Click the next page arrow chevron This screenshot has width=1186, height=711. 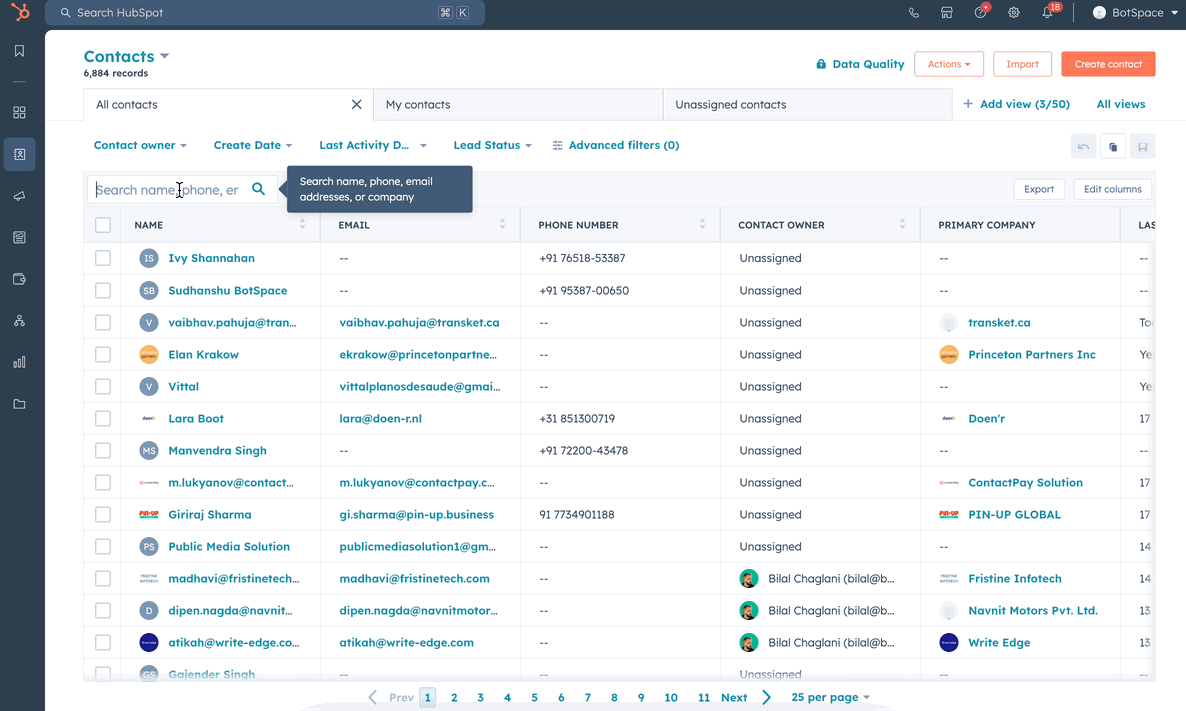767,697
